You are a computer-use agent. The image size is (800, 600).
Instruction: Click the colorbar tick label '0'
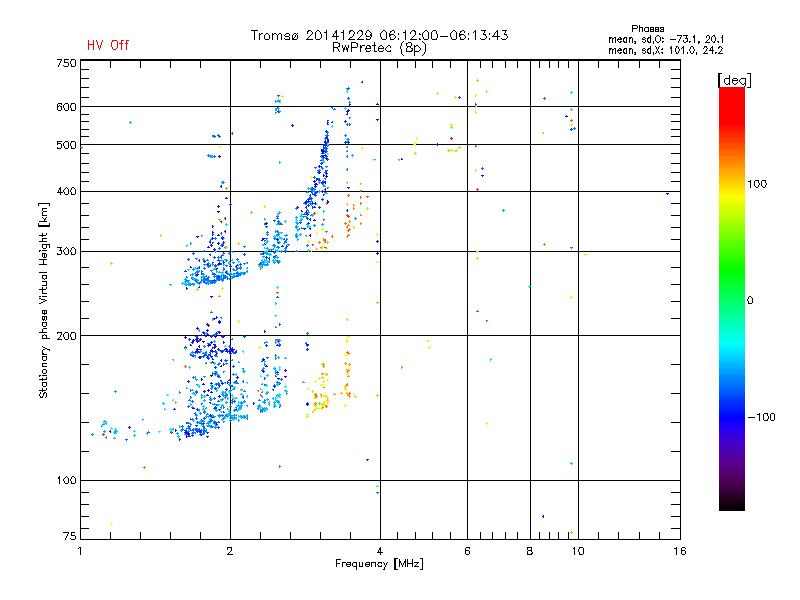point(750,301)
